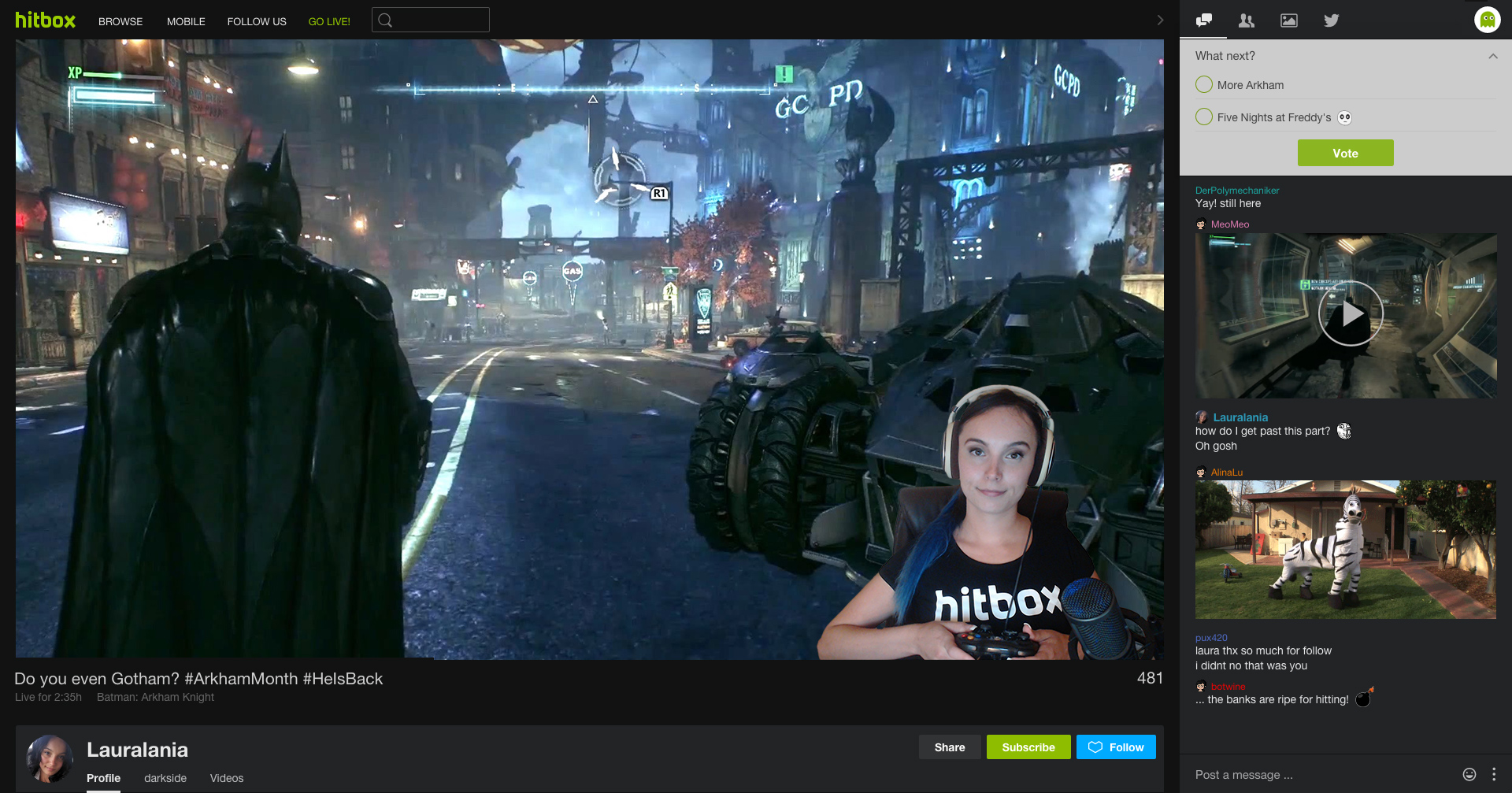Viewport: 1512px width, 793px height.
Task: Click the avatar icon beside Lauralania chat name
Action: point(1202,417)
